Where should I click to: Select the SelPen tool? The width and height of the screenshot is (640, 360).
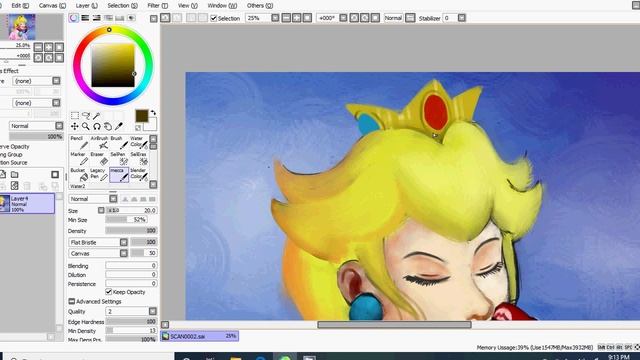click(119, 159)
